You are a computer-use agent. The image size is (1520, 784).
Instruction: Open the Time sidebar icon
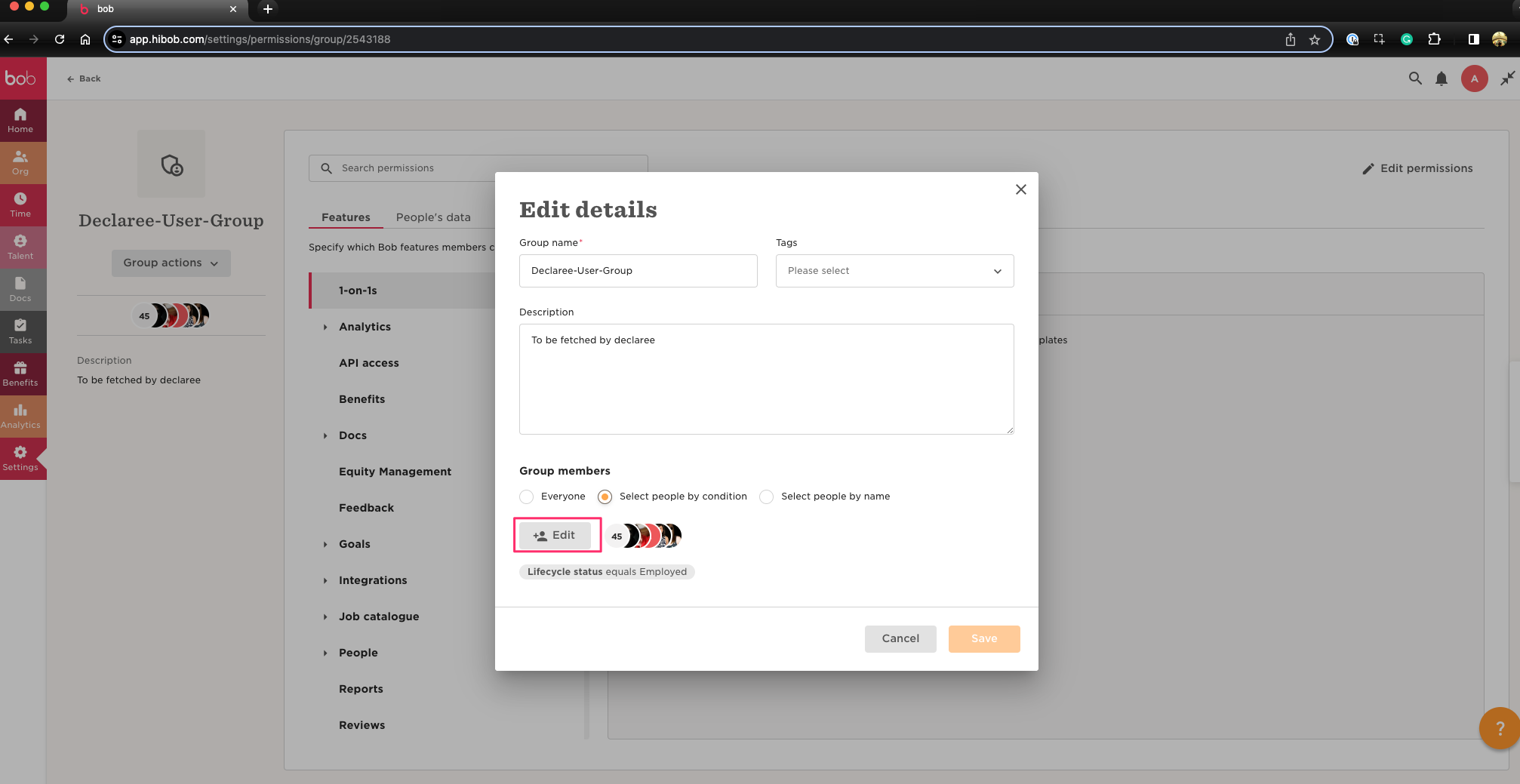[20, 204]
